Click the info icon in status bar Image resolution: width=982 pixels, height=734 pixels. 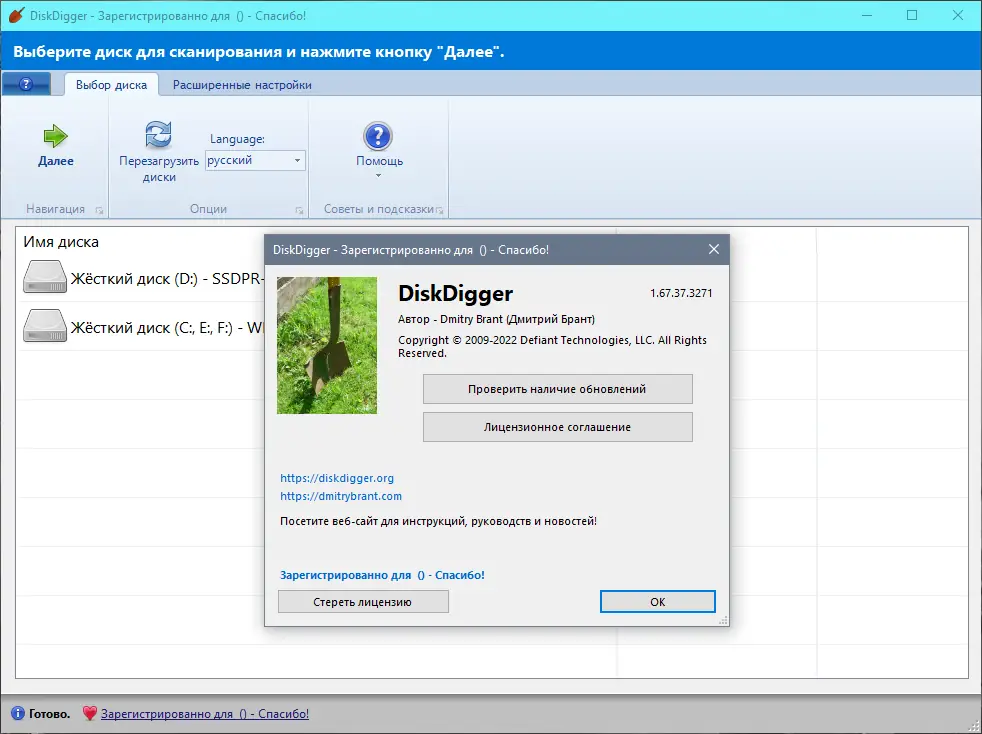point(18,713)
